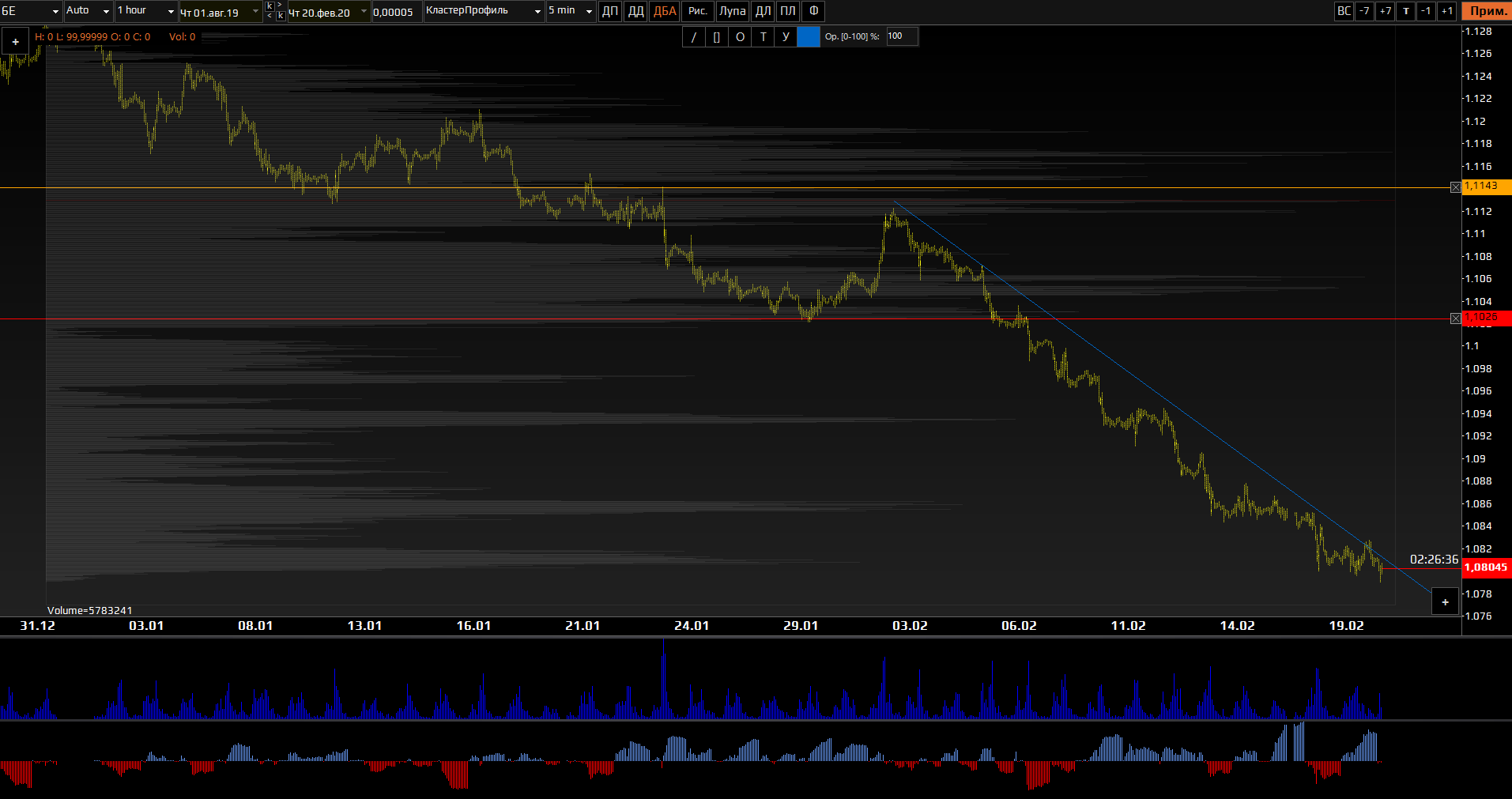Select the rectangle drawing tool
Image resolution: width=1512 pixels, height=799 pixels.
[717, 36]
